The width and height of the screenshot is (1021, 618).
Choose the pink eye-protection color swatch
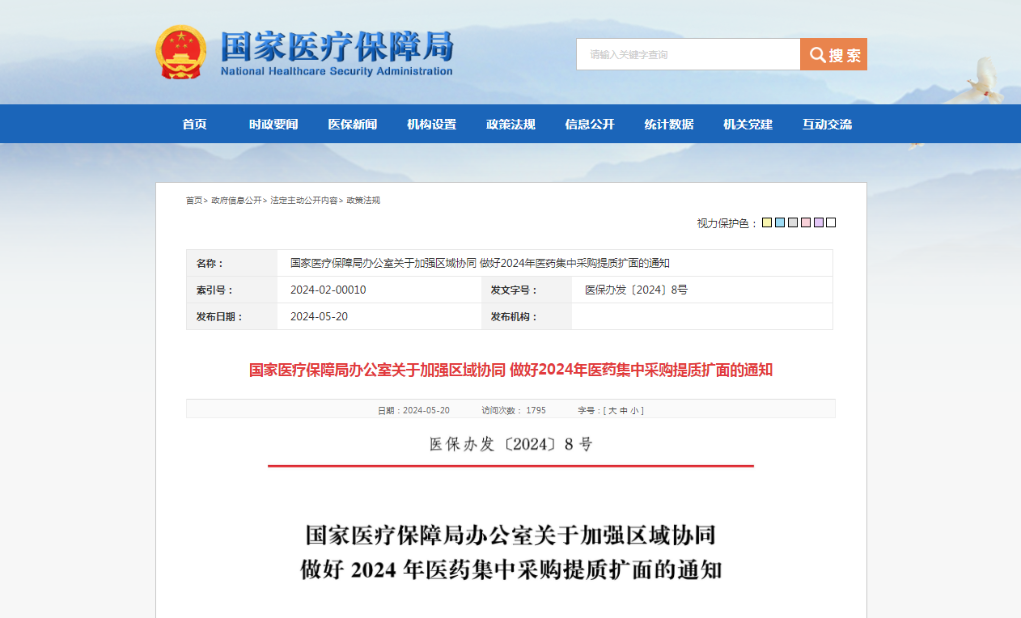806,223
